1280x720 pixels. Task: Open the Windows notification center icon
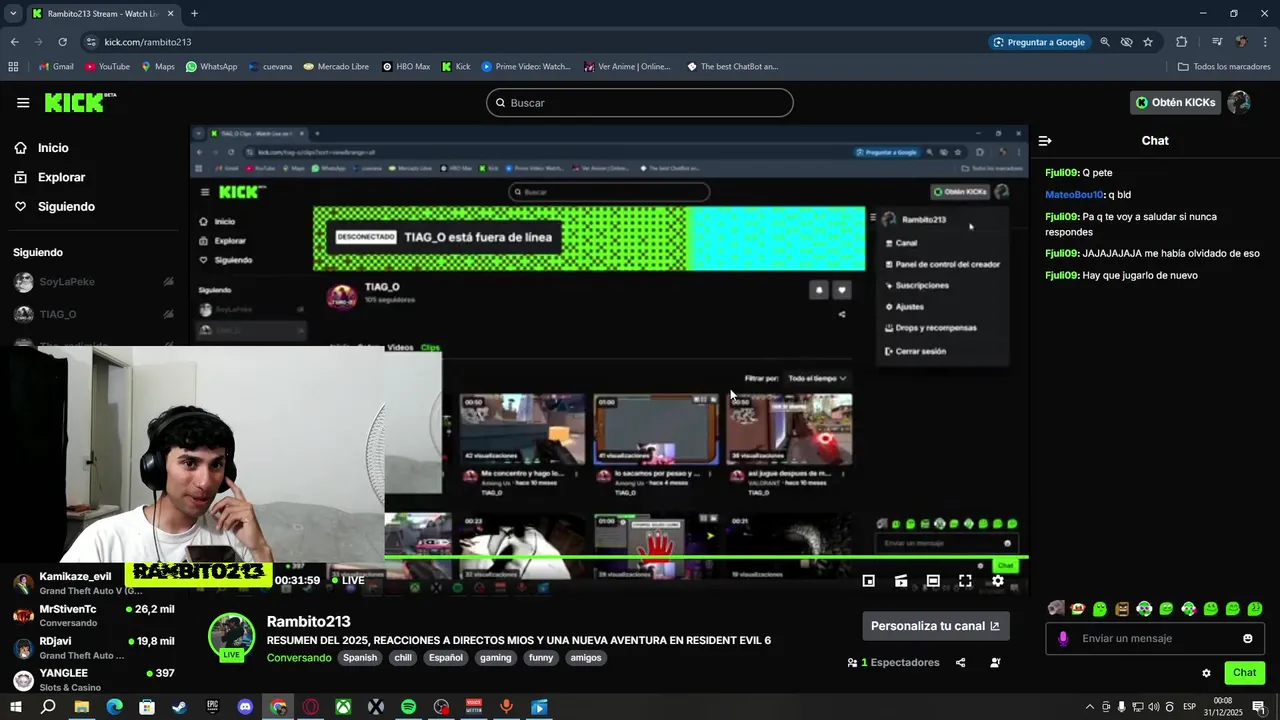(x=1259, y=707)
